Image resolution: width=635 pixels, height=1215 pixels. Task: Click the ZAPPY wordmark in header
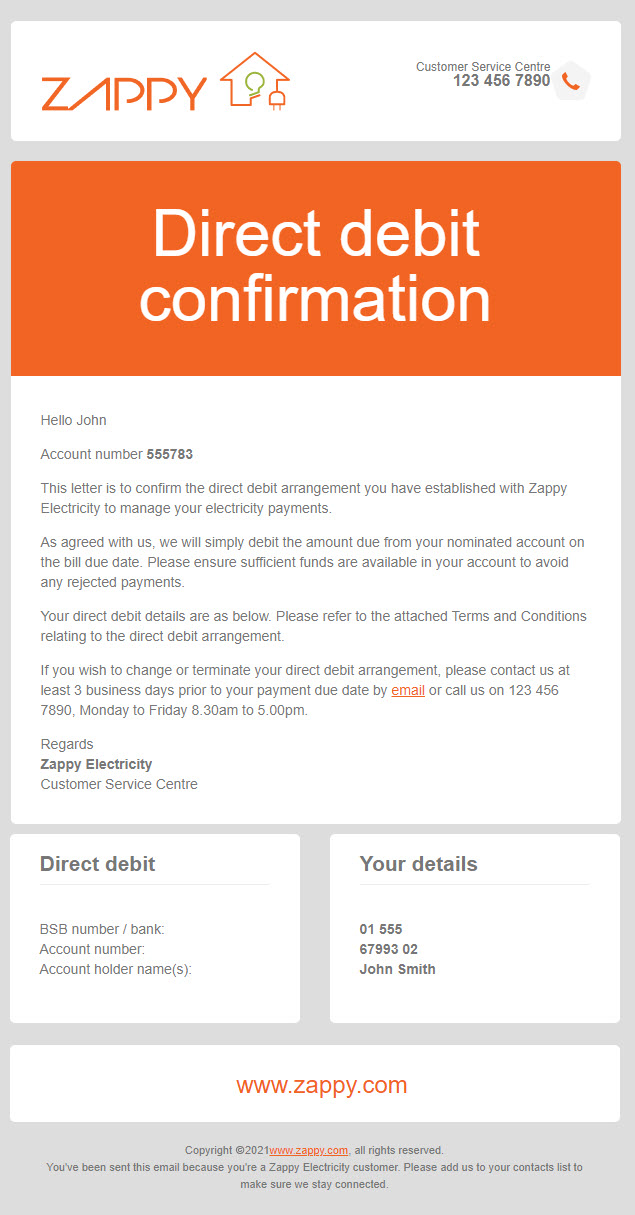coord(124,93)
